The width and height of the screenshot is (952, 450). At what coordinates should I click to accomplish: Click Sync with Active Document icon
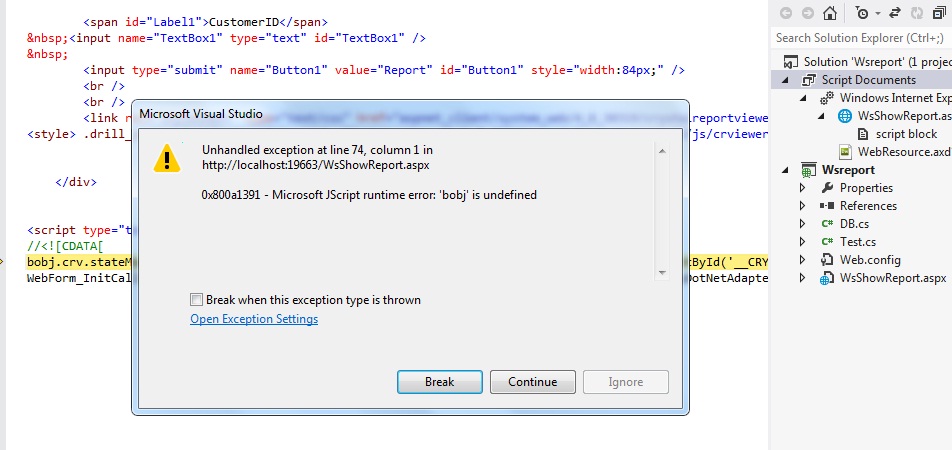[895, 13]
